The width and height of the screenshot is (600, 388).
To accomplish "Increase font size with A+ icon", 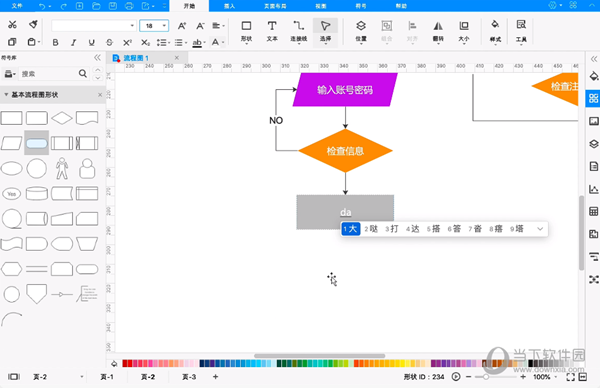I will (x=182, y=26).
